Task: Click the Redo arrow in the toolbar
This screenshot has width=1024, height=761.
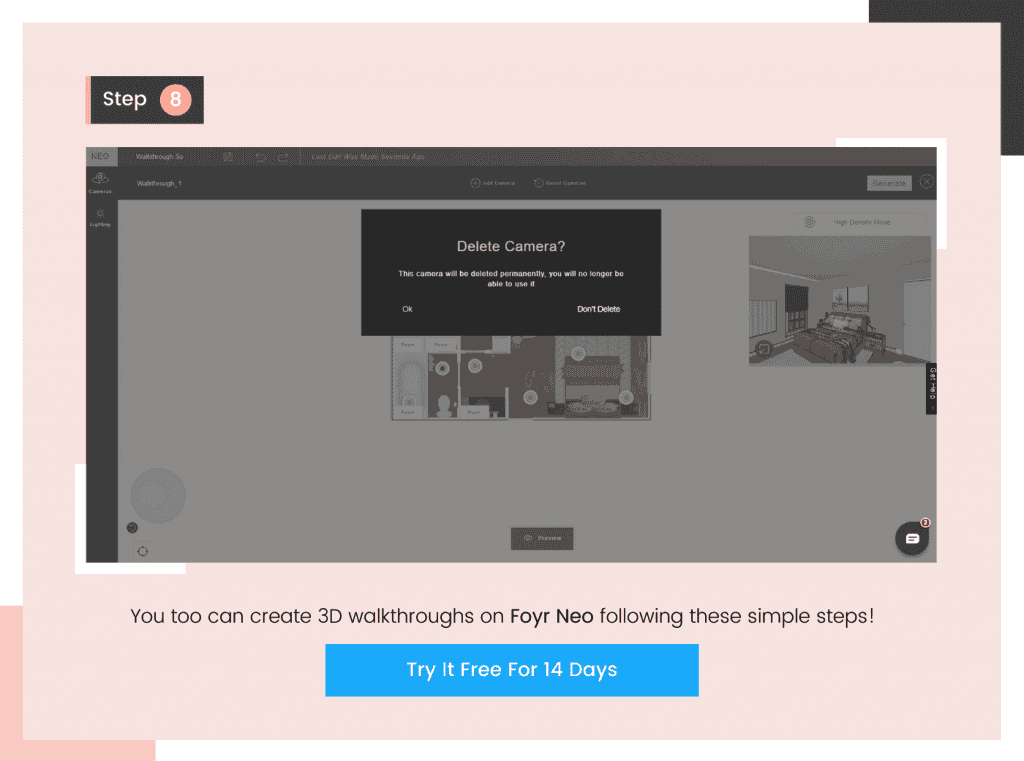Action: (x=284, y=157)
